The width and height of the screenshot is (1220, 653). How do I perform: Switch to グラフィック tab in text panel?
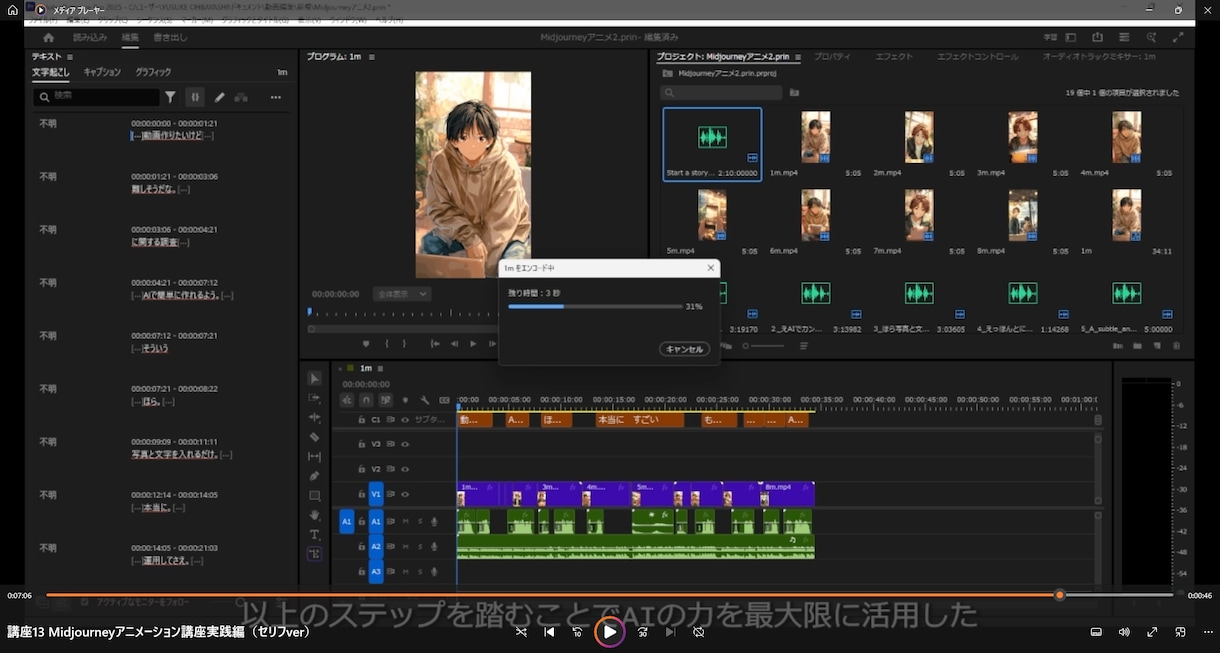[x=153, y=72]
